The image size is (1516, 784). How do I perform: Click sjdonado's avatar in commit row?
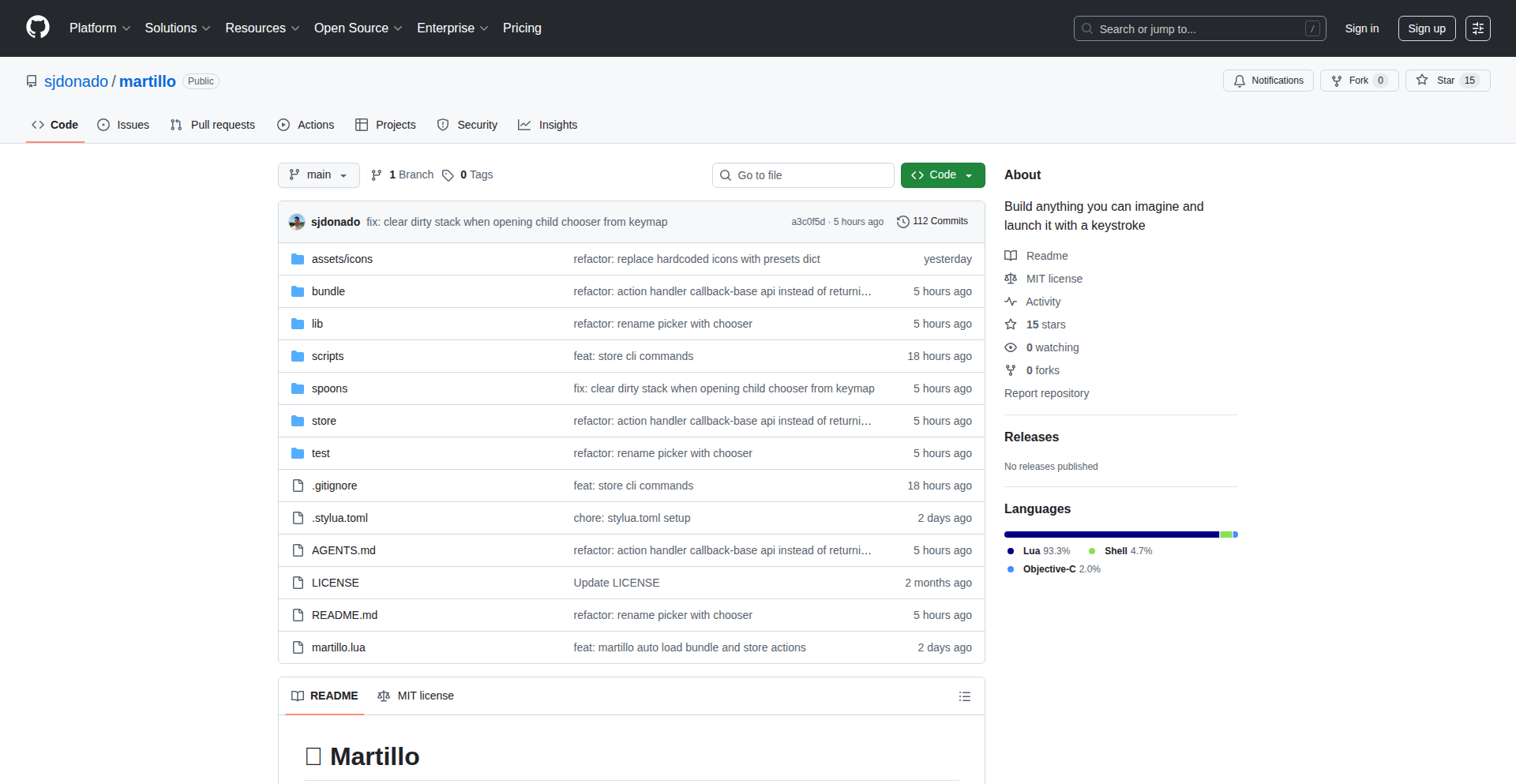point(297,222)
